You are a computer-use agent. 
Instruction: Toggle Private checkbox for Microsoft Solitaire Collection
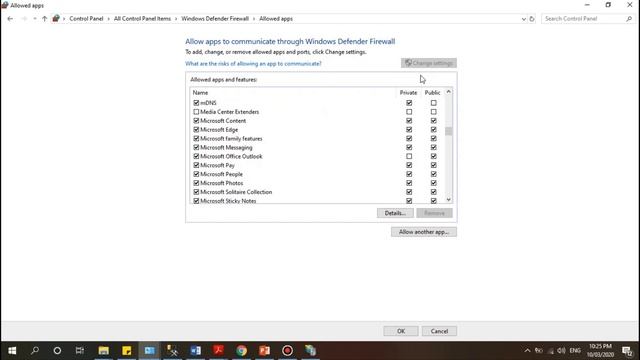click(x=409, y=192)
